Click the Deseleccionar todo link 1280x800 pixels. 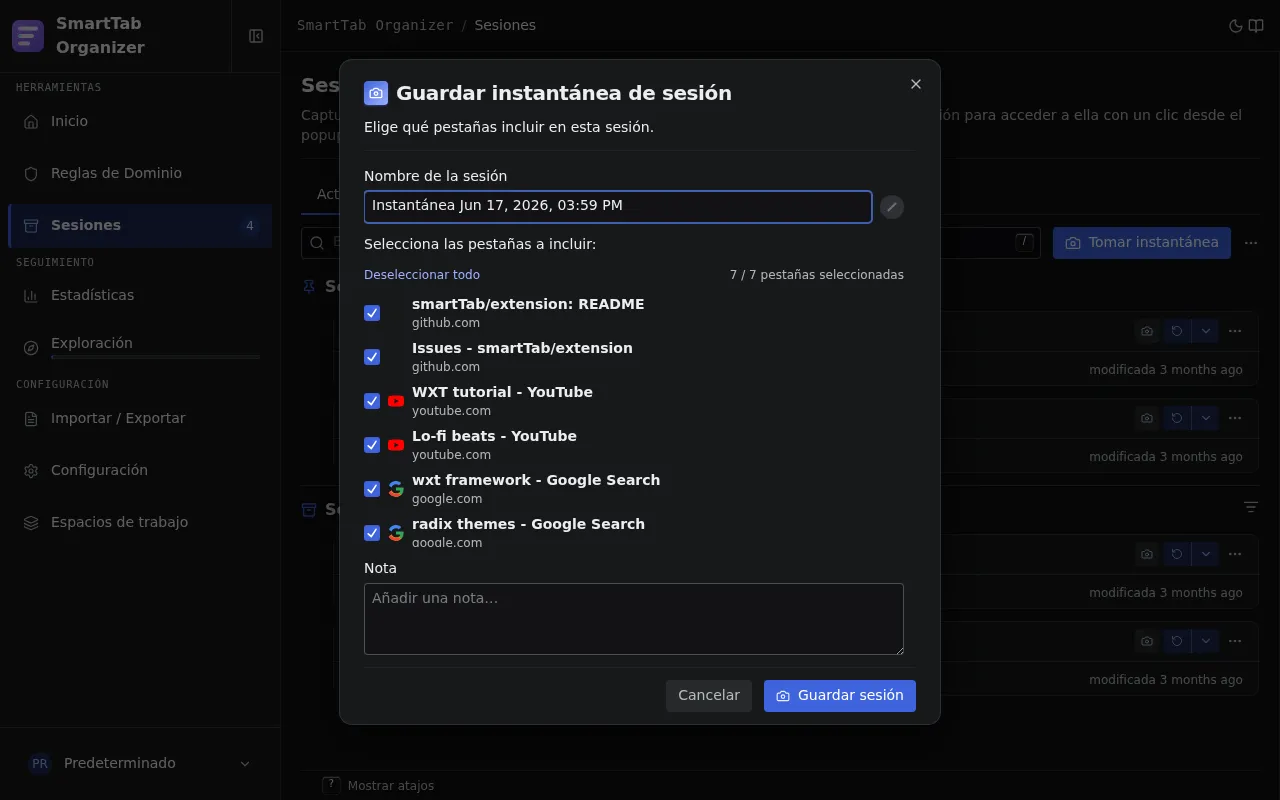pos(422,275)
